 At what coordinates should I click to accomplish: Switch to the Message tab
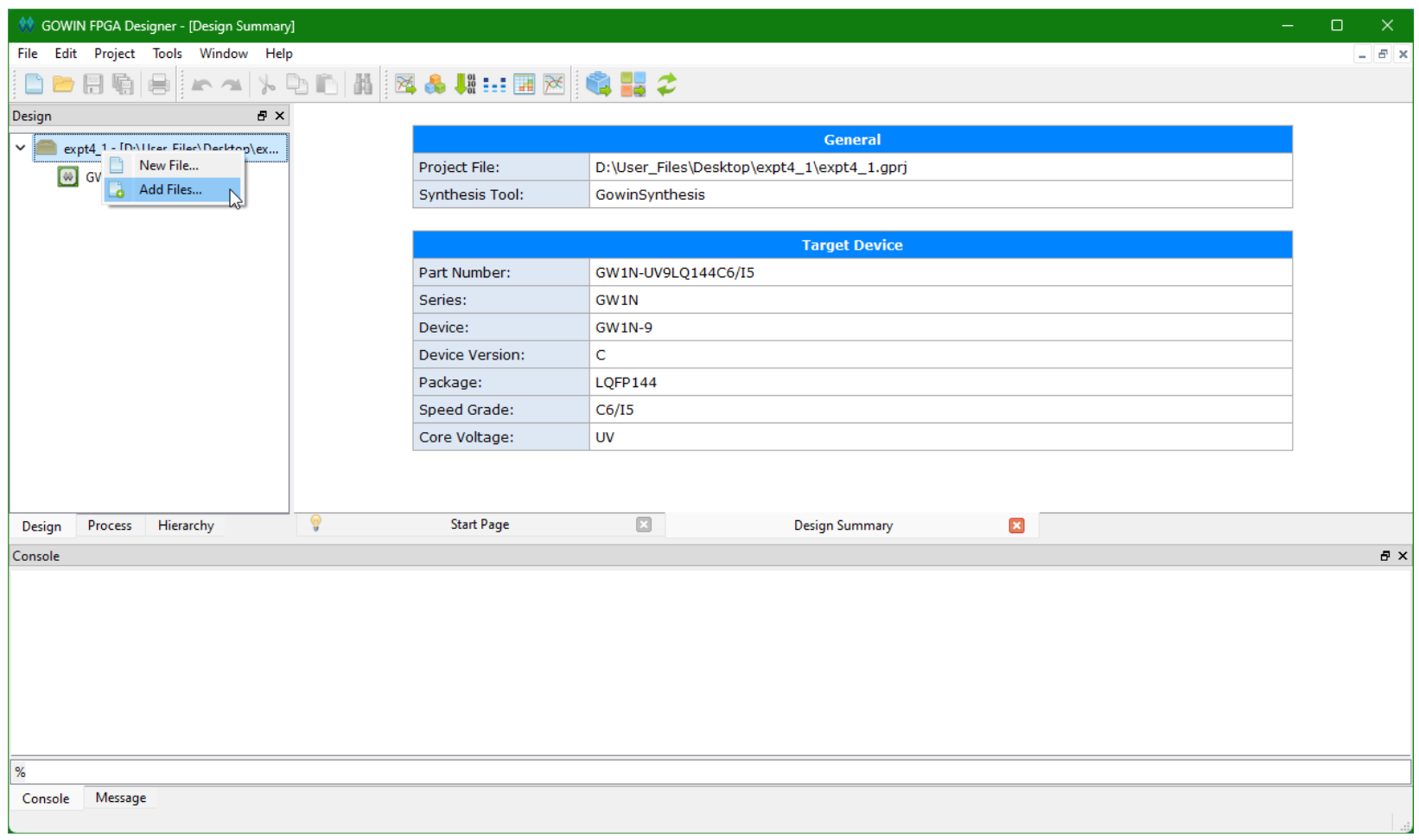pyautogui.click(x=121, y=798)
